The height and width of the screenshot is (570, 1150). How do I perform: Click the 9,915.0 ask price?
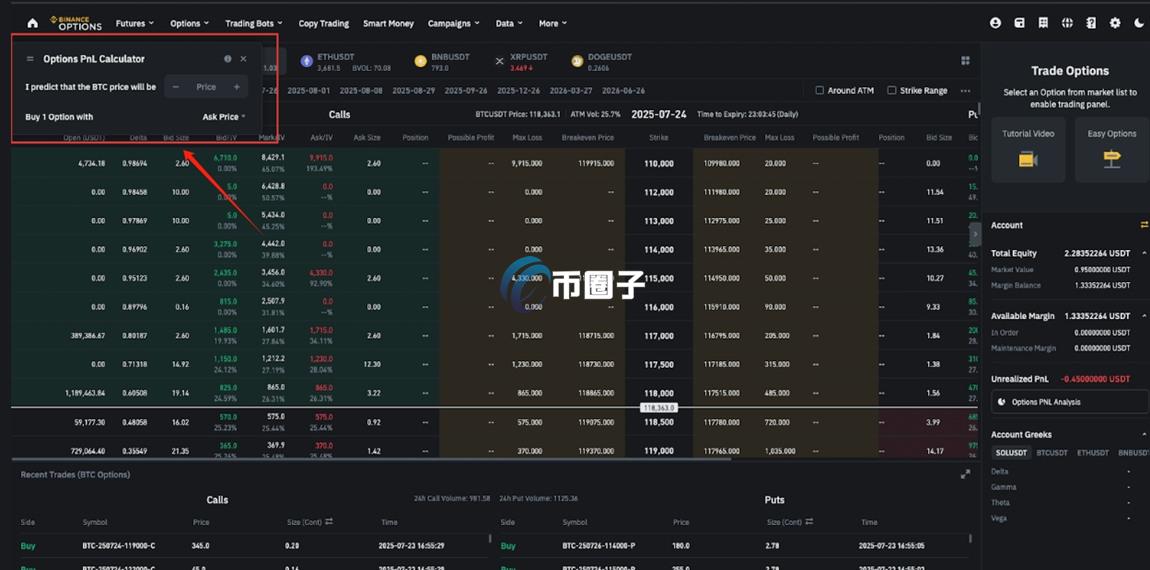click(x=321, y=158)
